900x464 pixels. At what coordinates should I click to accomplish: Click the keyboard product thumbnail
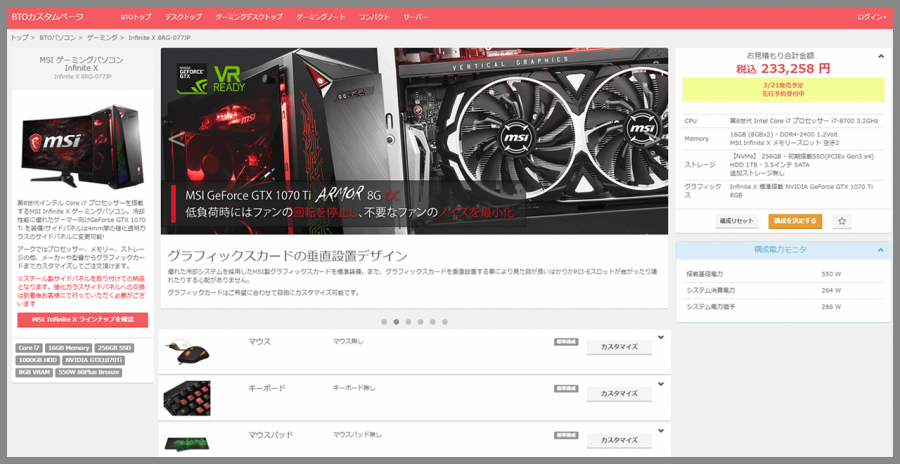[187, 398]
